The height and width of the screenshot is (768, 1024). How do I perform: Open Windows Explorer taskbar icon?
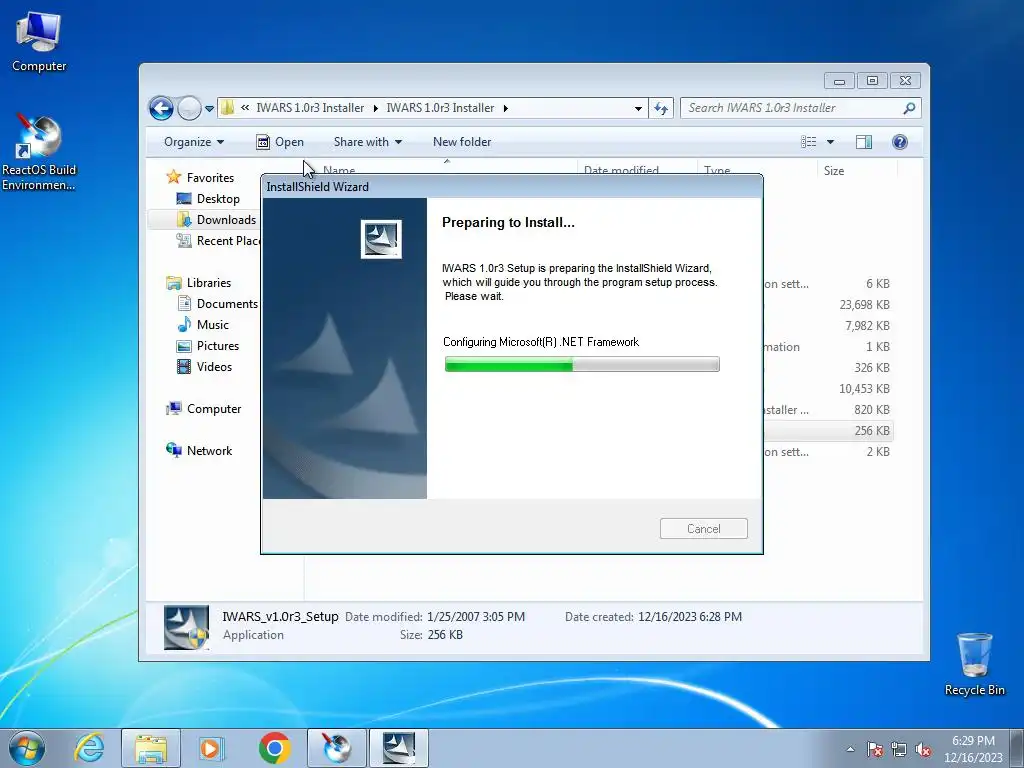click(x=150, y=748)
